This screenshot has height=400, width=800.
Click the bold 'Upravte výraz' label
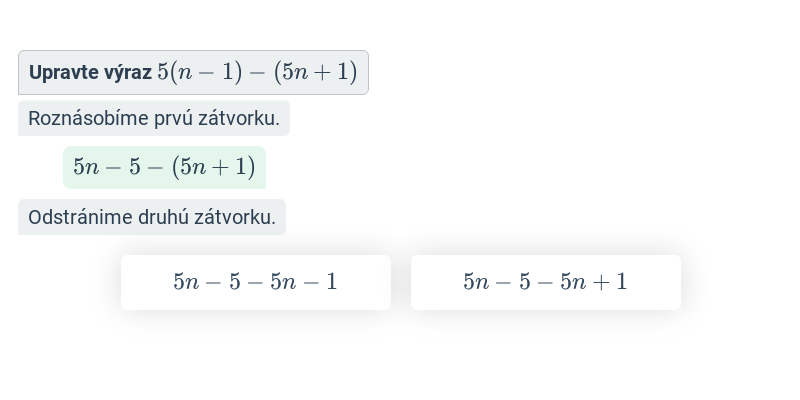pos(90,73)
